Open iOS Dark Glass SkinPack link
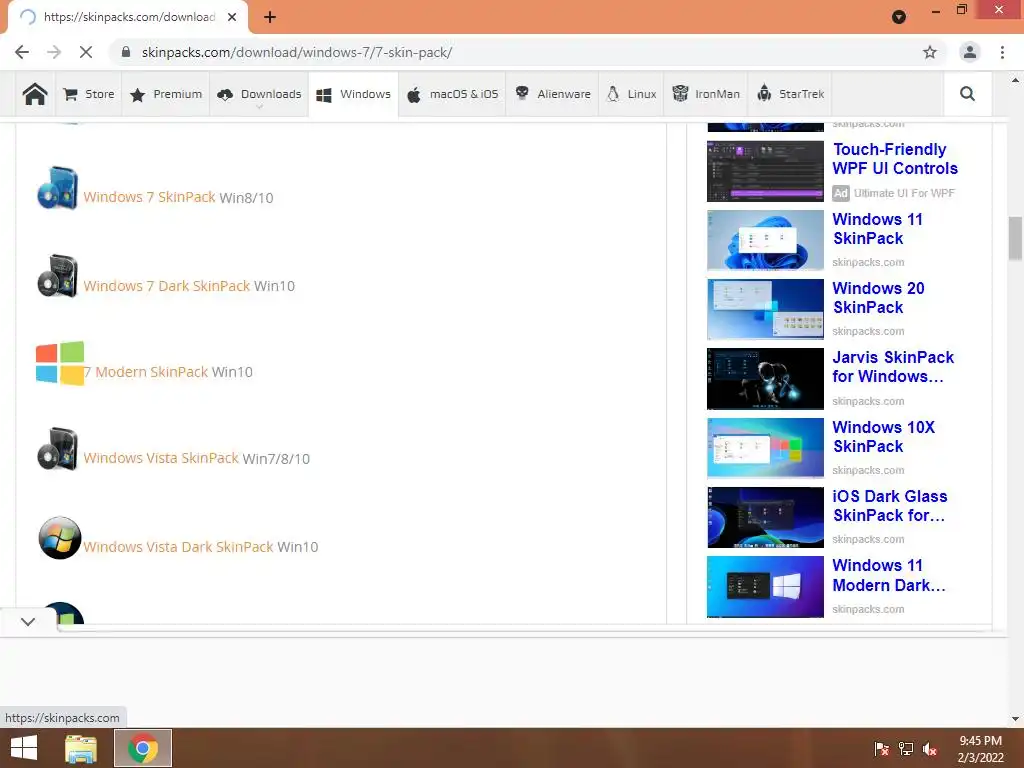Screen dimensions: 1024x768 (x=889, y=506)
